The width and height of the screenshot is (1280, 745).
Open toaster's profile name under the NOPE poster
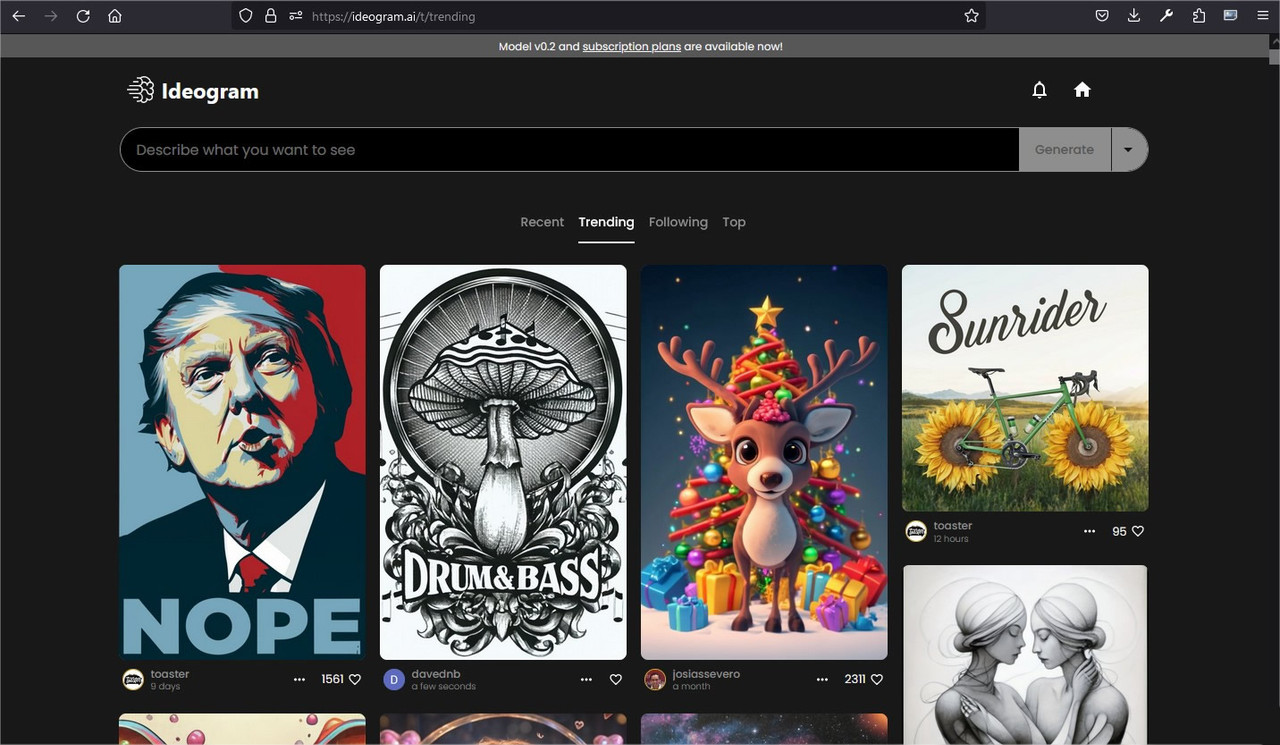(x=170, y=674)
